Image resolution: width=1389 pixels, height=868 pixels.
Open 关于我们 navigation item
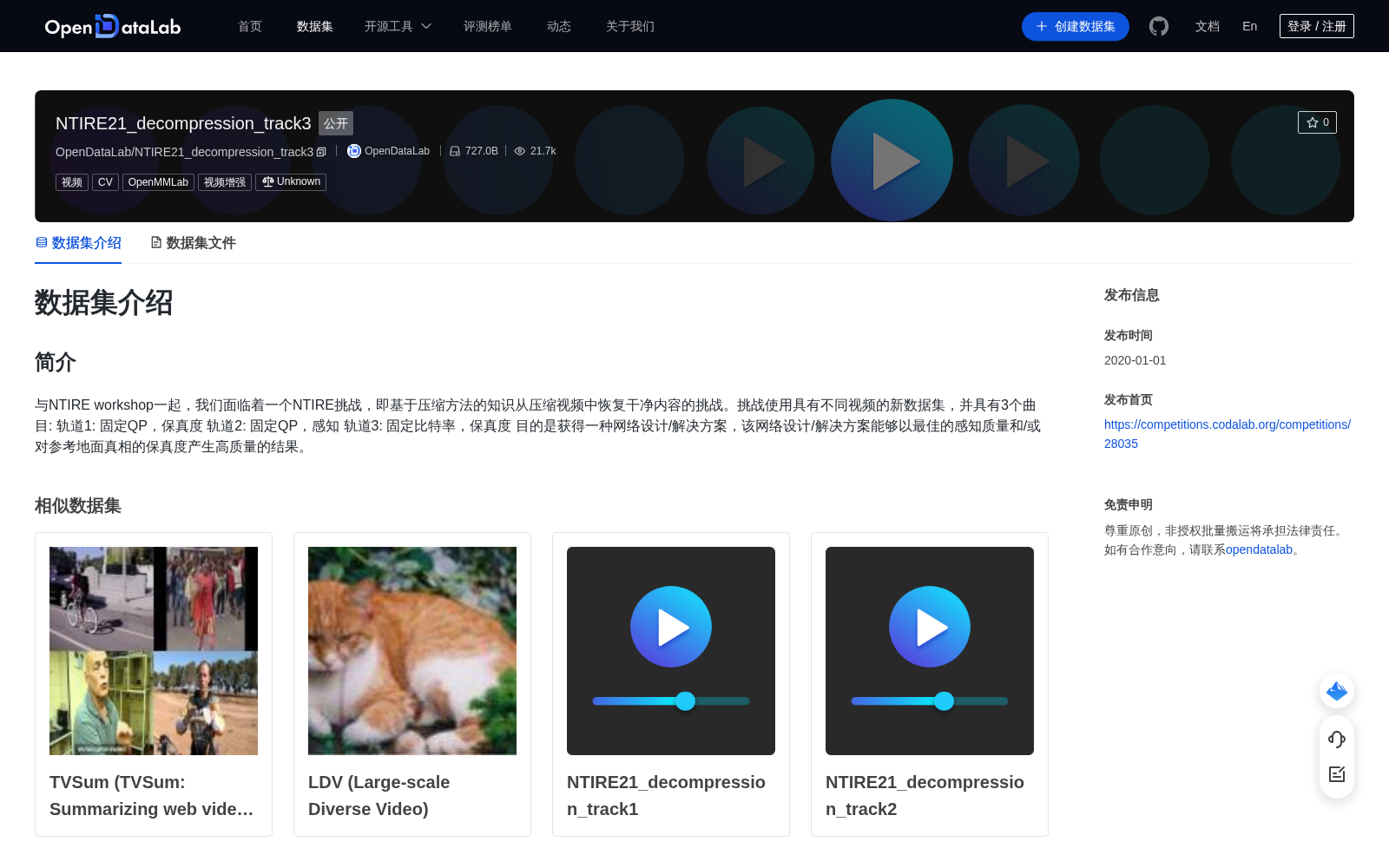630,26
